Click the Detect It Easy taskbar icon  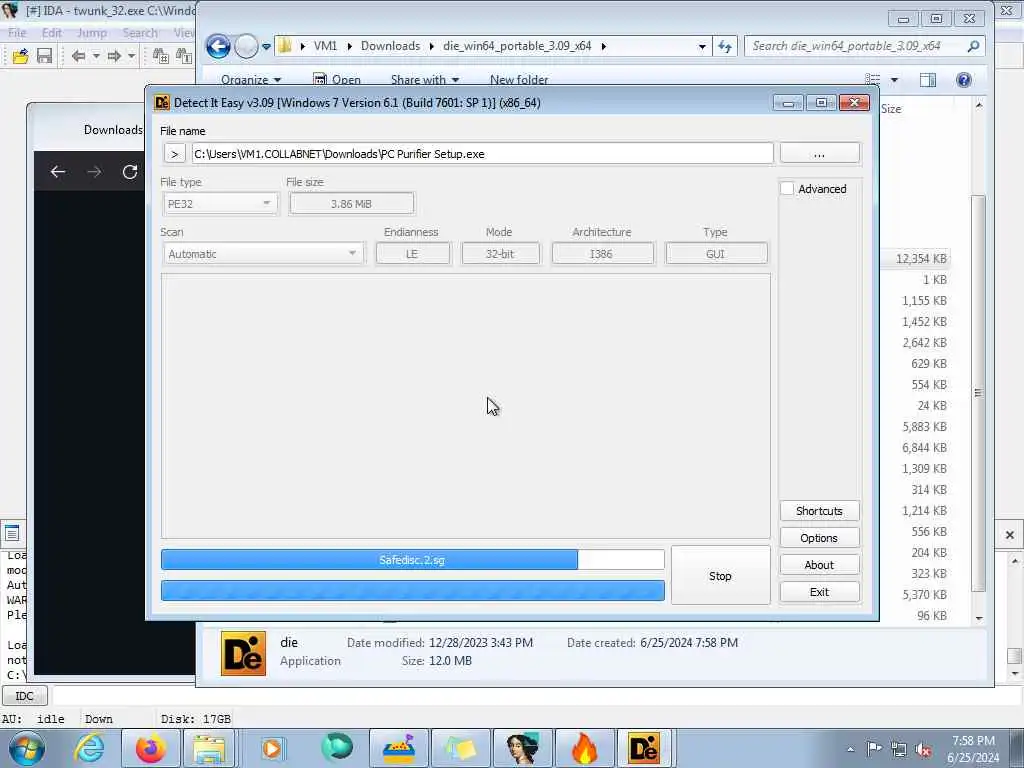[643, 748]
